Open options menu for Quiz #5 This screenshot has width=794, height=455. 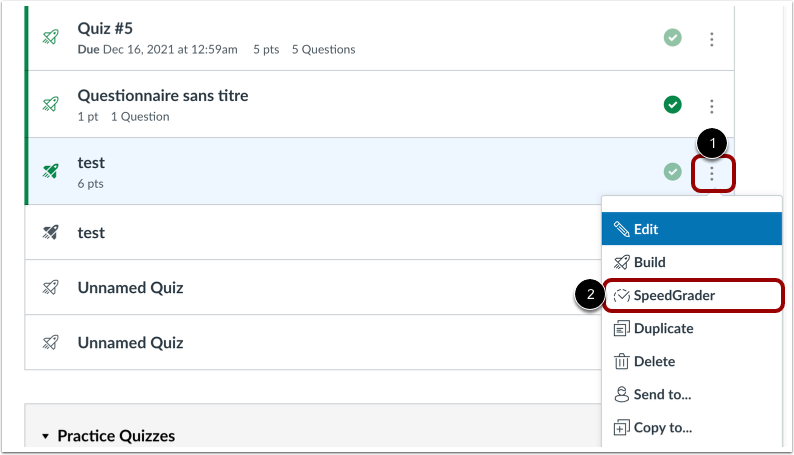tap(712, 39)
